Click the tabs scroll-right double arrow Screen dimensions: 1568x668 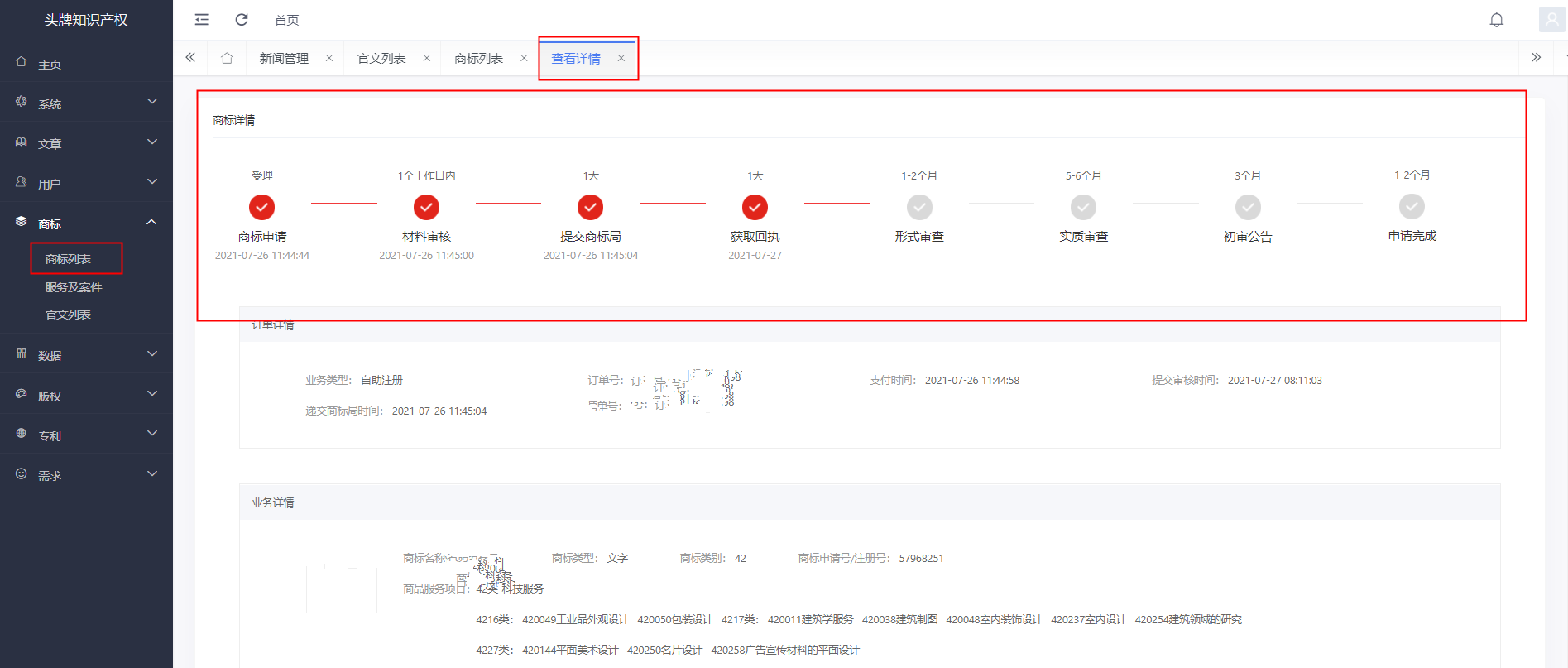click(x=1537, y=58)
